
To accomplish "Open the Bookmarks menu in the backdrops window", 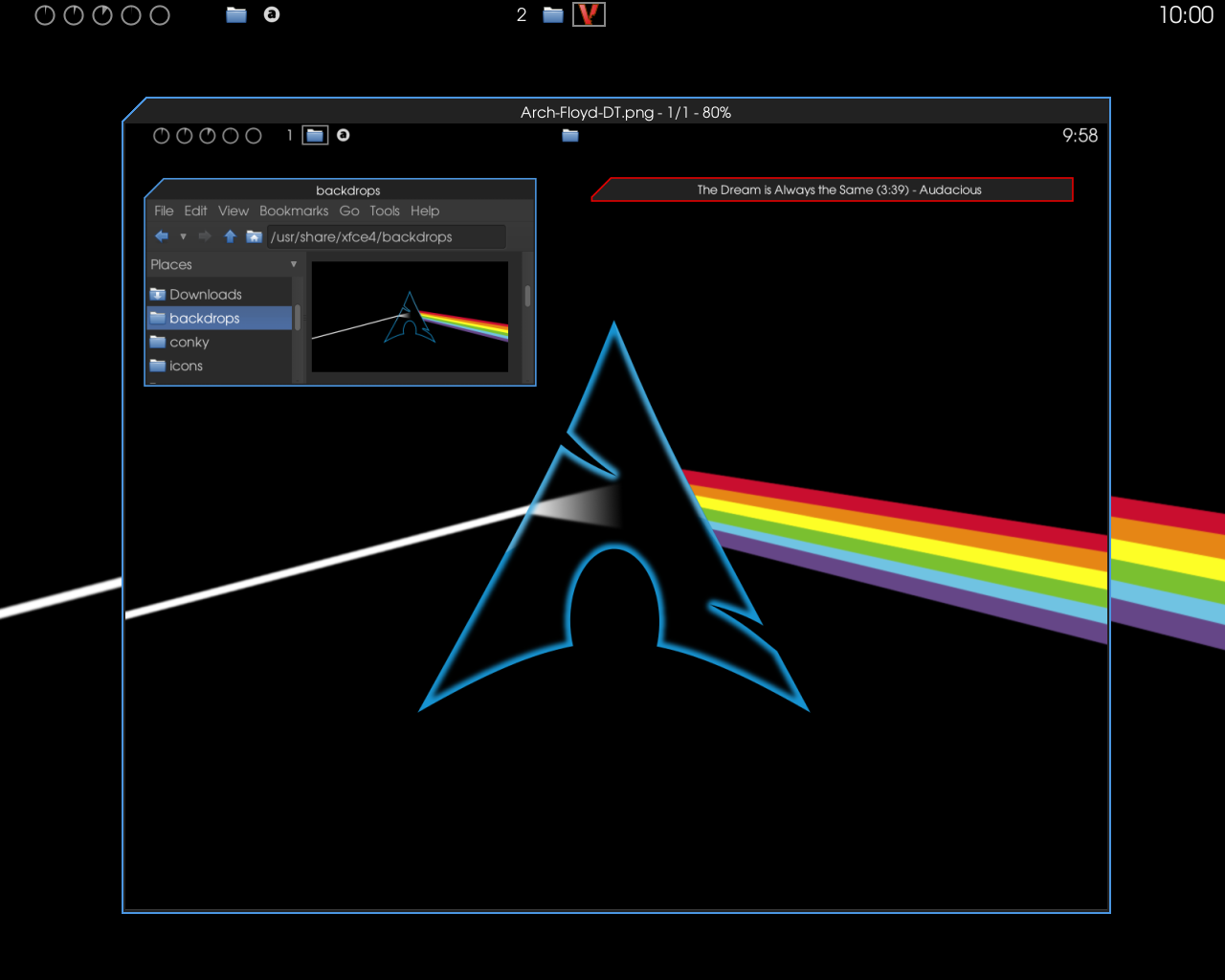I will [294, 211].
